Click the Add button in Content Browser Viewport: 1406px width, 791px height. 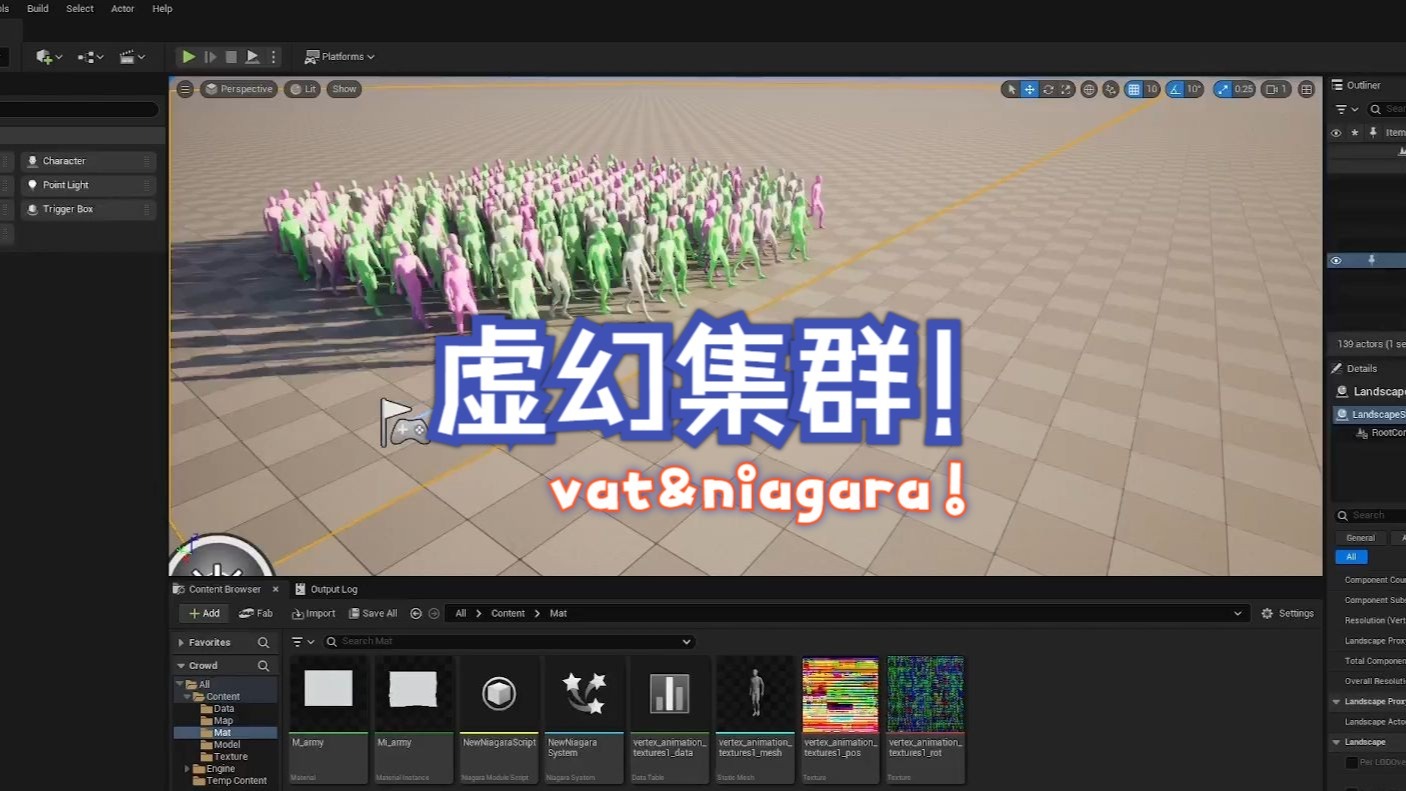pos(204,613)
